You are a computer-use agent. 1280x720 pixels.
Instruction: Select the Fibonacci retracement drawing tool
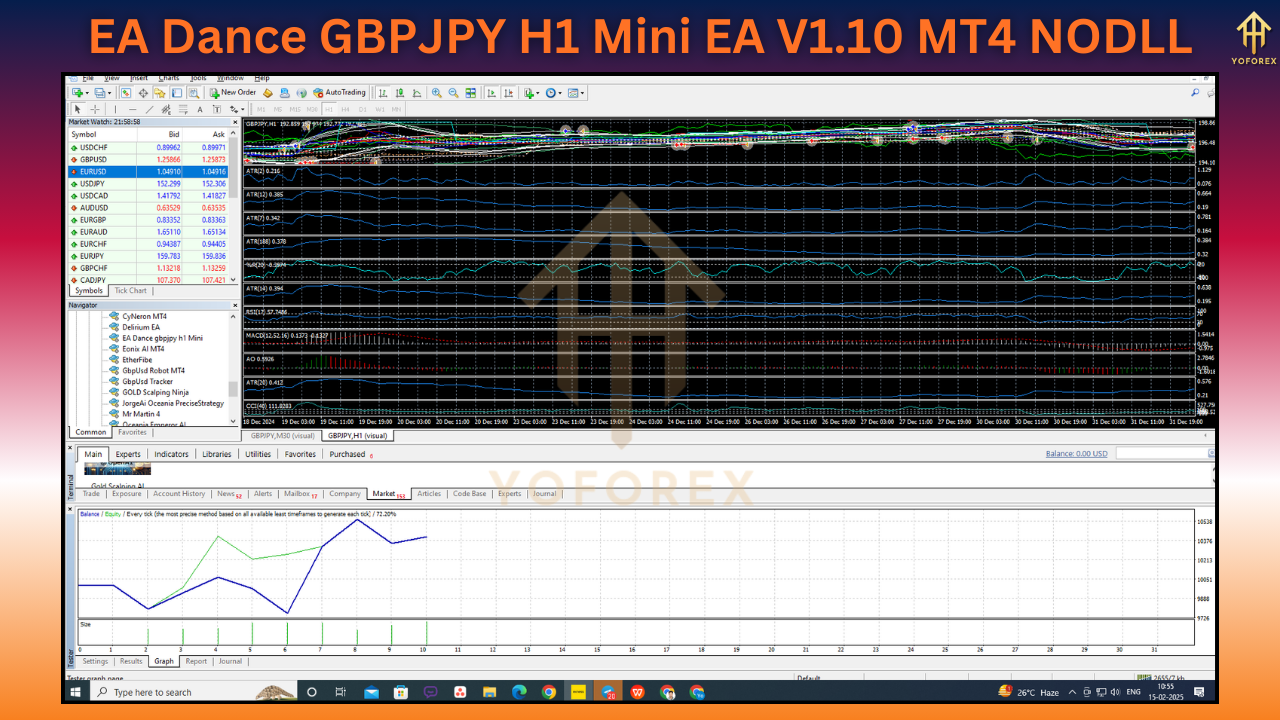[182, 110]
